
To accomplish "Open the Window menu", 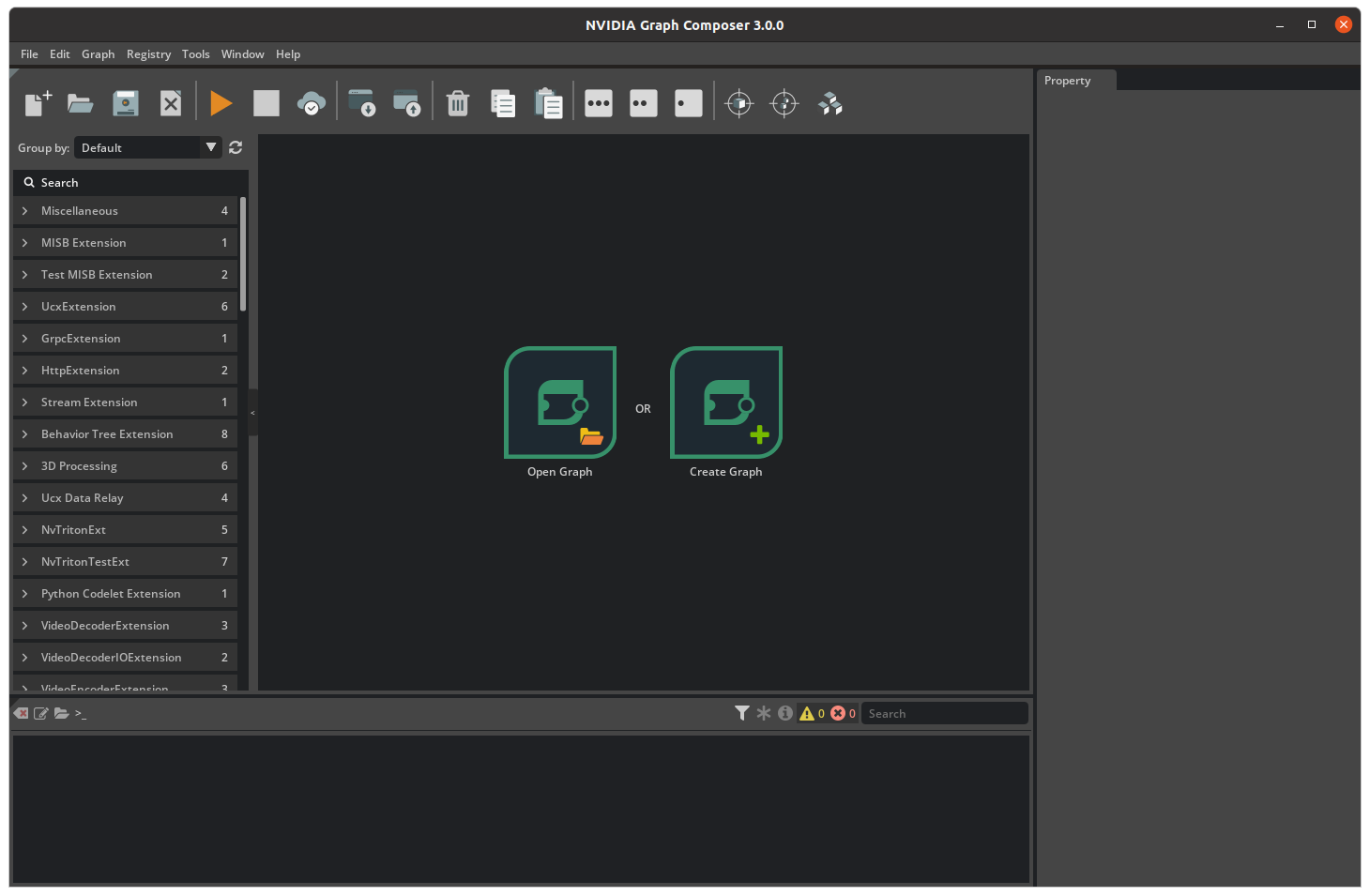I will (x=242, y=54).
